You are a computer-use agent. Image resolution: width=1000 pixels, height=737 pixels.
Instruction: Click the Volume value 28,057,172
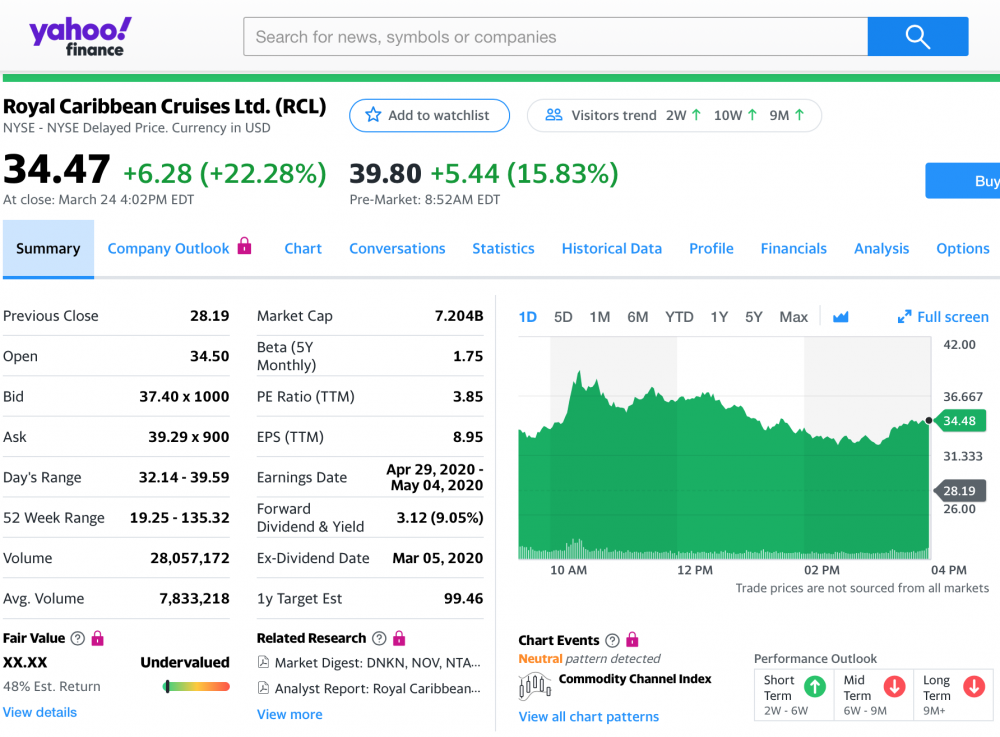pos(189,558)
